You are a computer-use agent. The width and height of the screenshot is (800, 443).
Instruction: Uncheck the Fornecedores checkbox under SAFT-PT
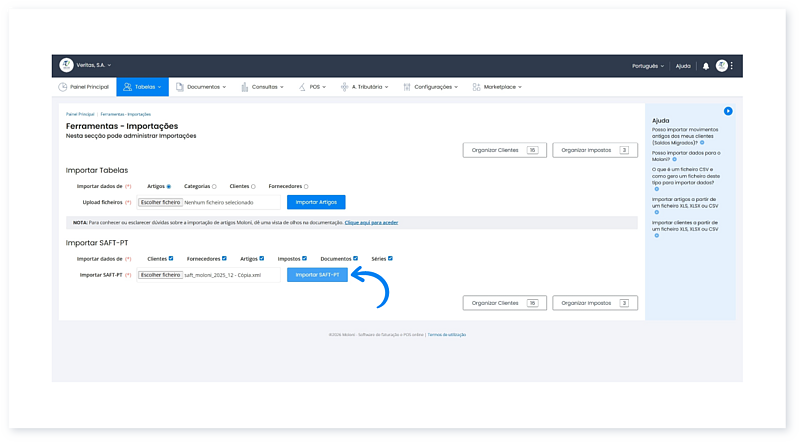coord(224,258)
